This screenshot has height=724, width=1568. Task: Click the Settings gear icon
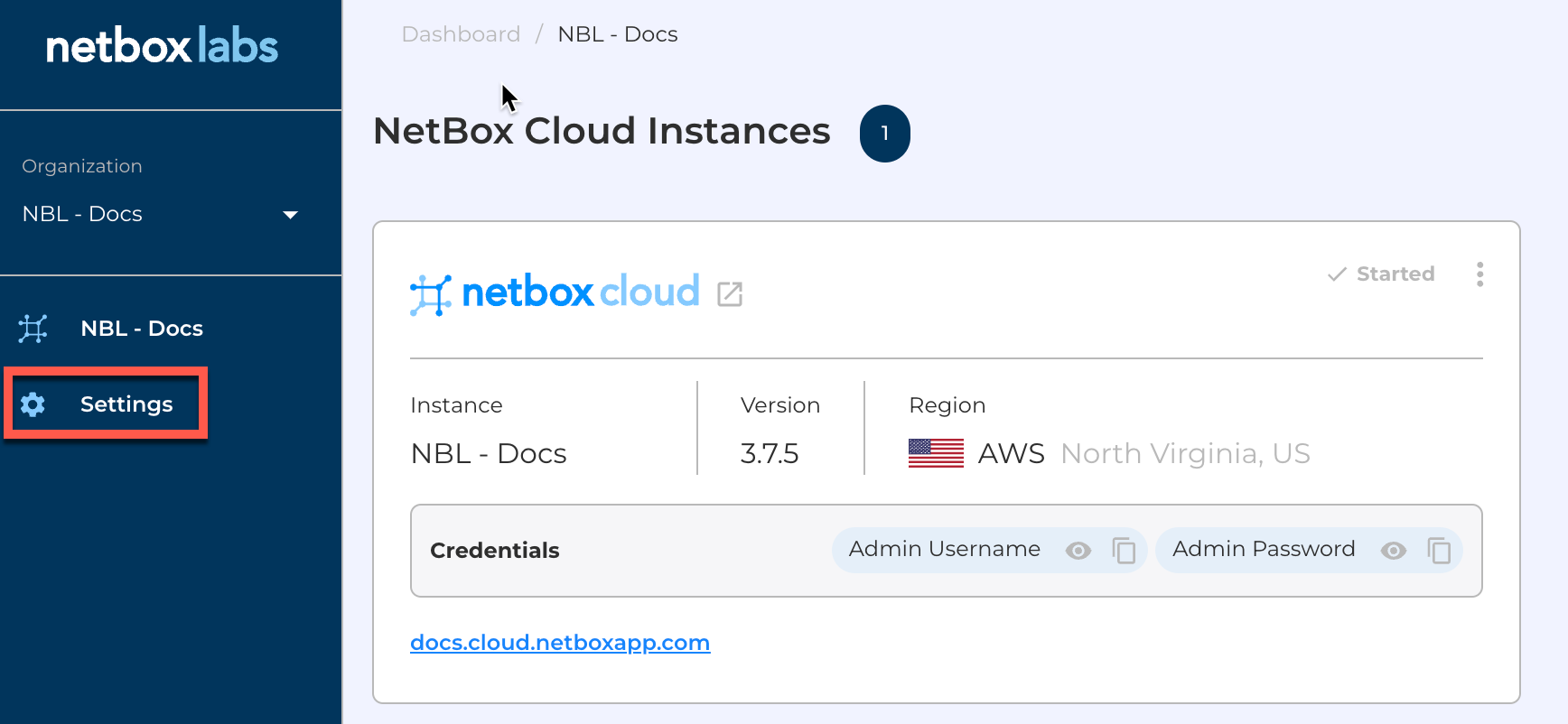point(33,404)
